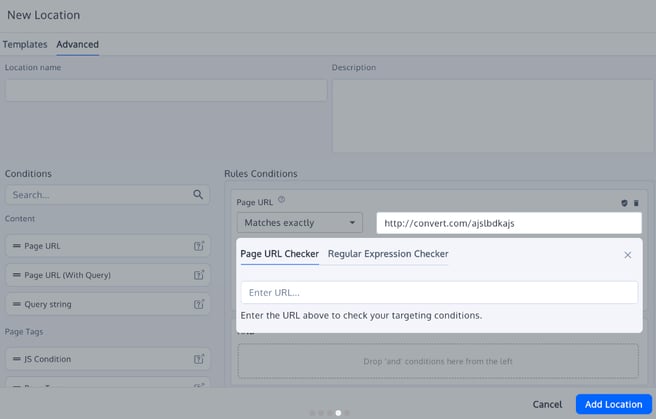Select the Query string condition item
Screen dimensions: 656x419
(x=108, y=304)
